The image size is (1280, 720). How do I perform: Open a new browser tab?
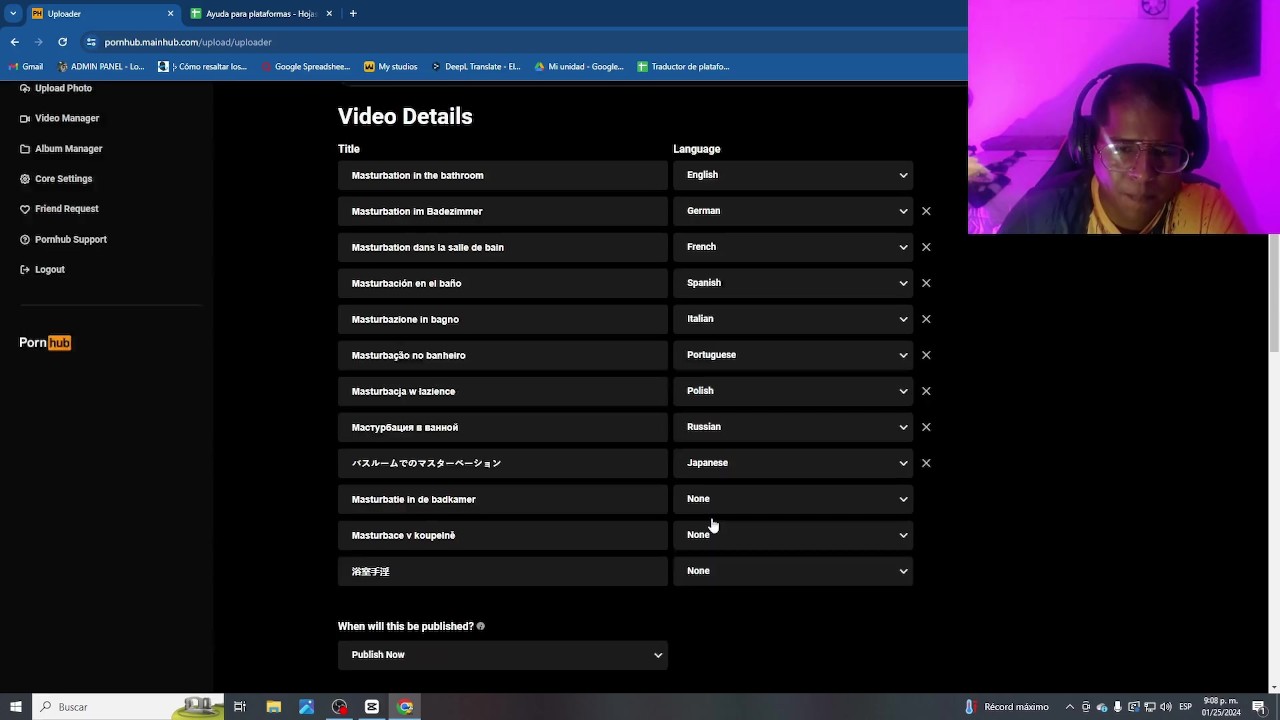[x=353, y=14]
